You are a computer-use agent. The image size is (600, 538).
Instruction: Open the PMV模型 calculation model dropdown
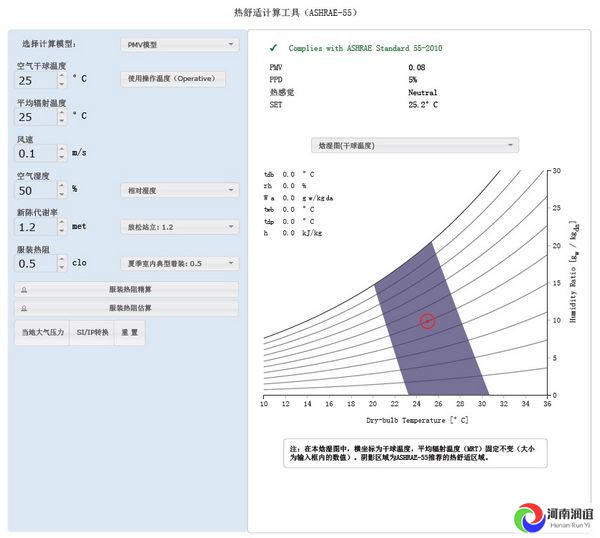(x=179, y=45)
